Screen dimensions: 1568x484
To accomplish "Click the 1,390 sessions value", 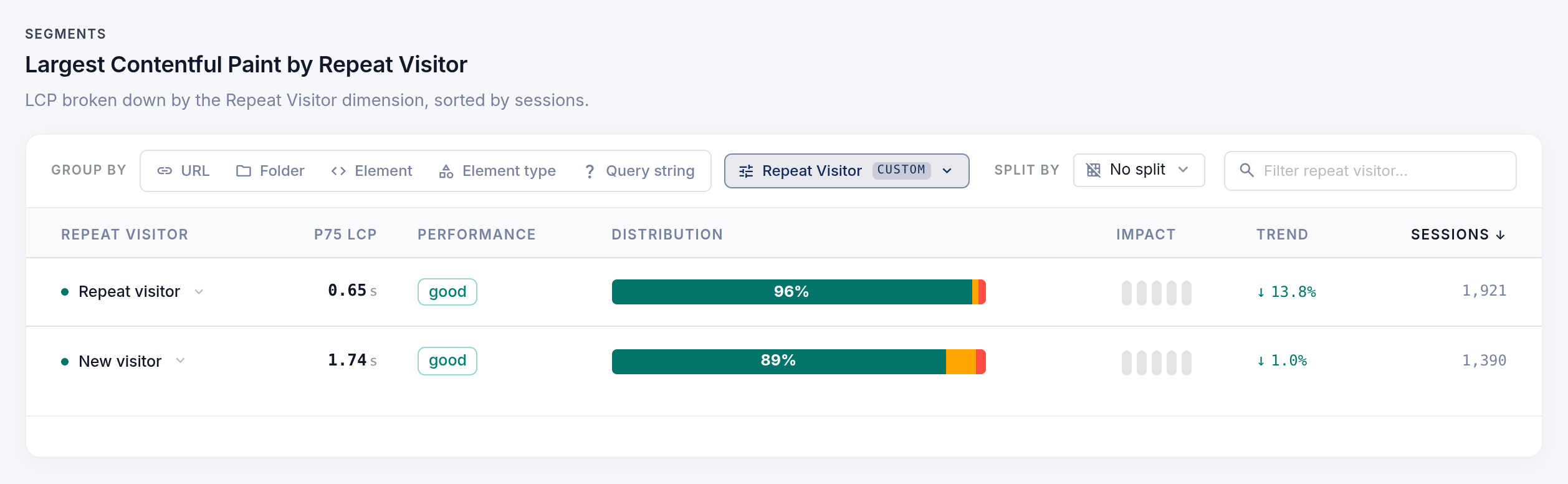I will click(1484, 361).
